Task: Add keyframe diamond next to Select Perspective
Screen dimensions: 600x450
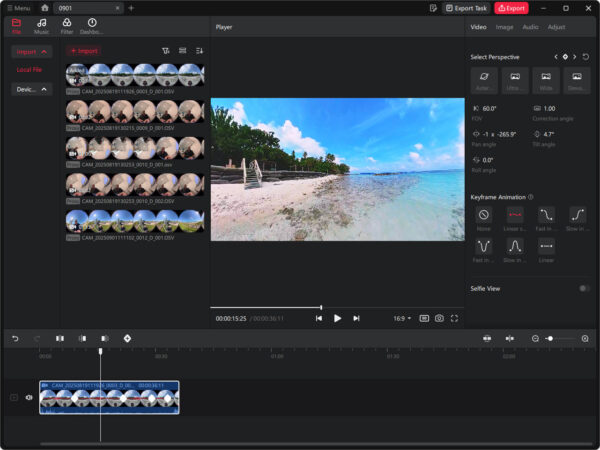Action: point(565,57)
